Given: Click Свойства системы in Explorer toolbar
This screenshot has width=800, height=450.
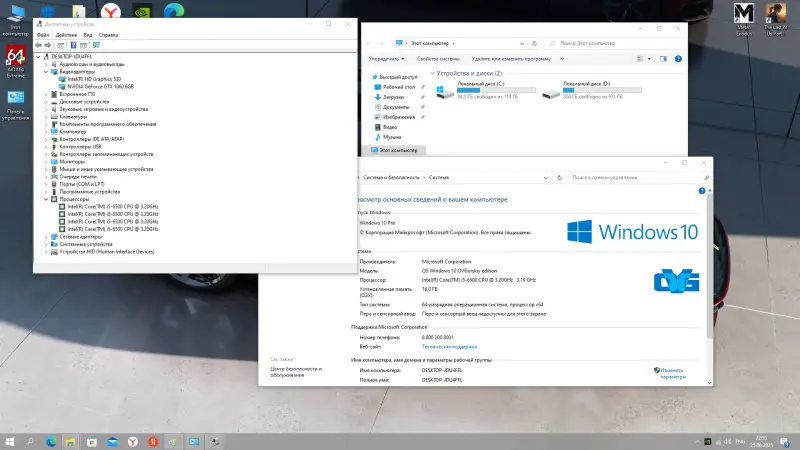Looking at the screenshot, I should (438, 59).
